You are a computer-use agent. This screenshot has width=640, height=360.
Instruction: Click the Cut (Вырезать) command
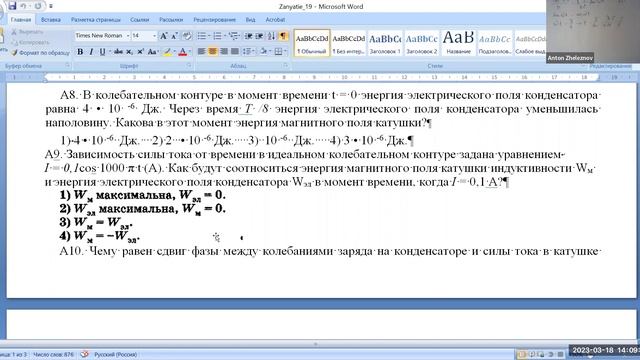(x=27, y=32)
